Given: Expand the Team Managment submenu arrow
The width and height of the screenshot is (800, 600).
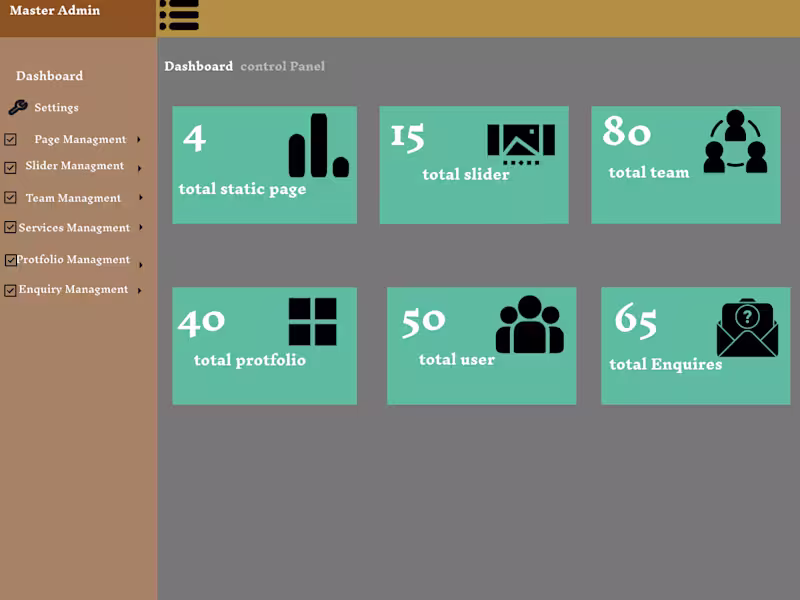Looking at the screenshot, I should [140, 197].
